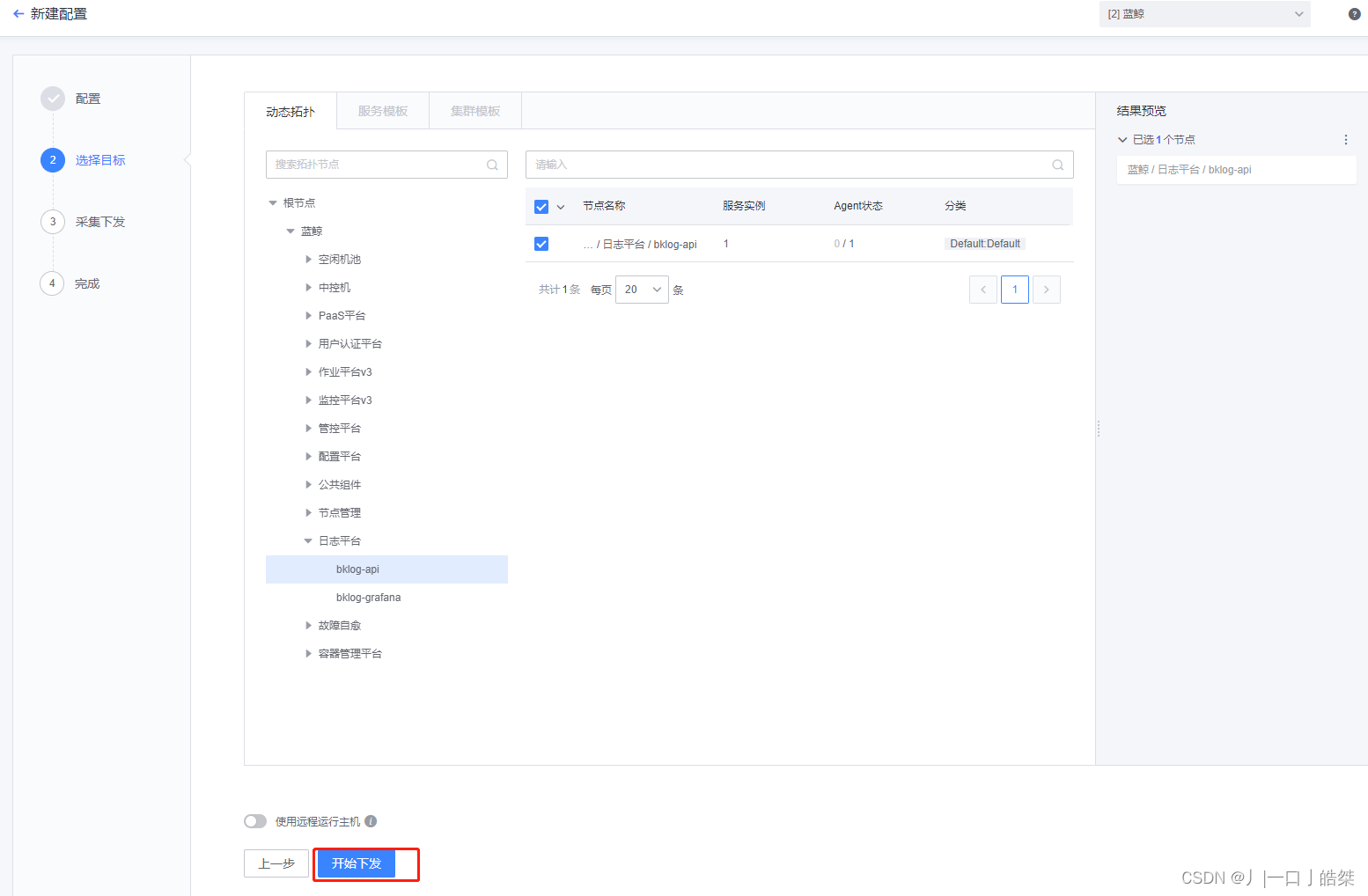
Task: Collapse the 日志平台 tree node
Action: point(308,541)
